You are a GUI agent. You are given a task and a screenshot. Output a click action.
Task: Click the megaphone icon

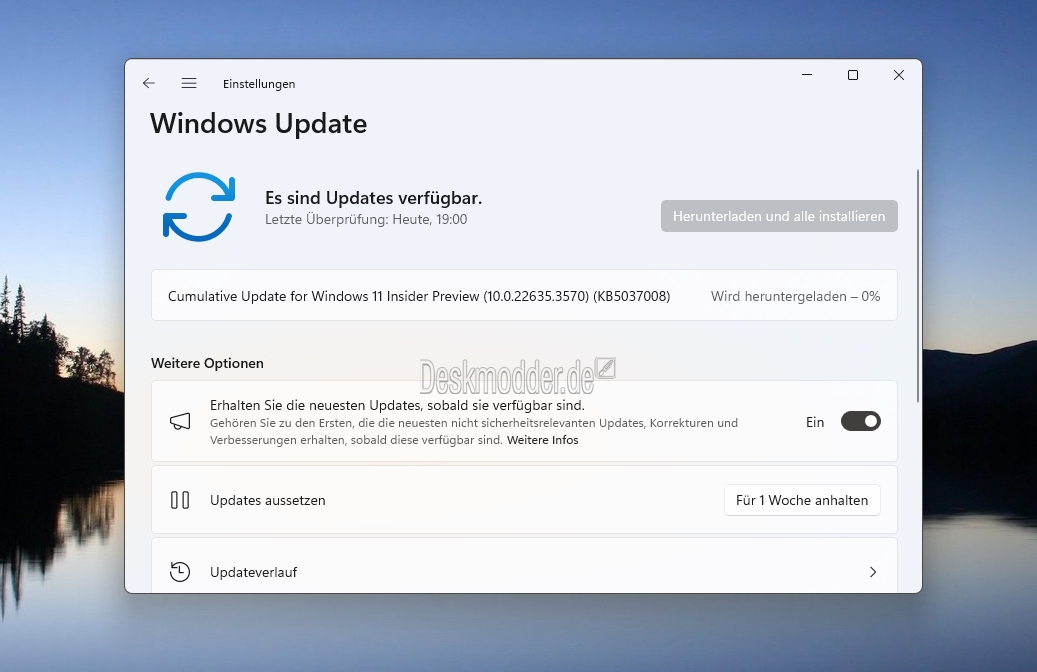click(x=180, y=421)
